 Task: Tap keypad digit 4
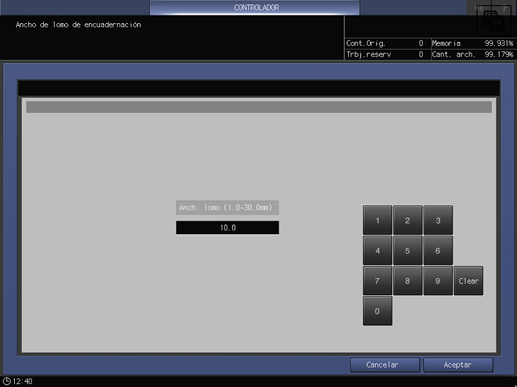click(377, 250)
